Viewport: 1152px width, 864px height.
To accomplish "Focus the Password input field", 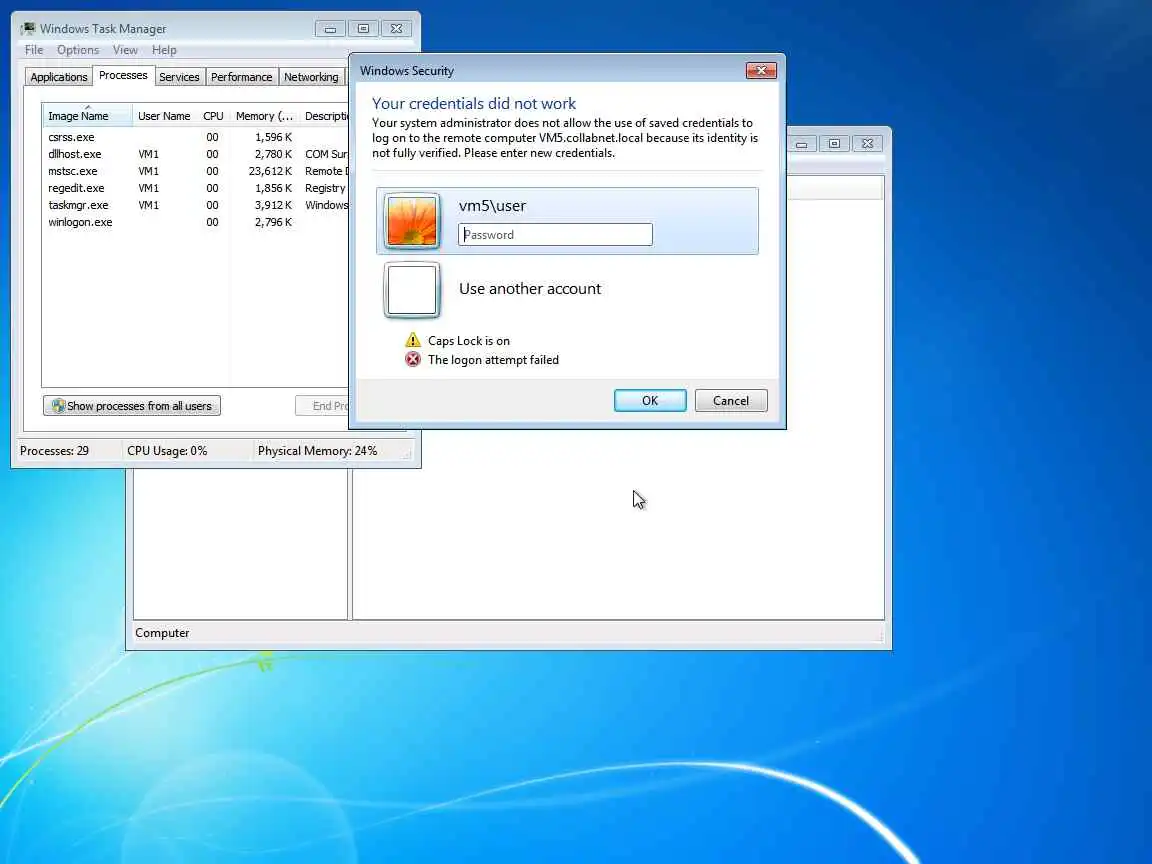I will click(x=555, y=235).
